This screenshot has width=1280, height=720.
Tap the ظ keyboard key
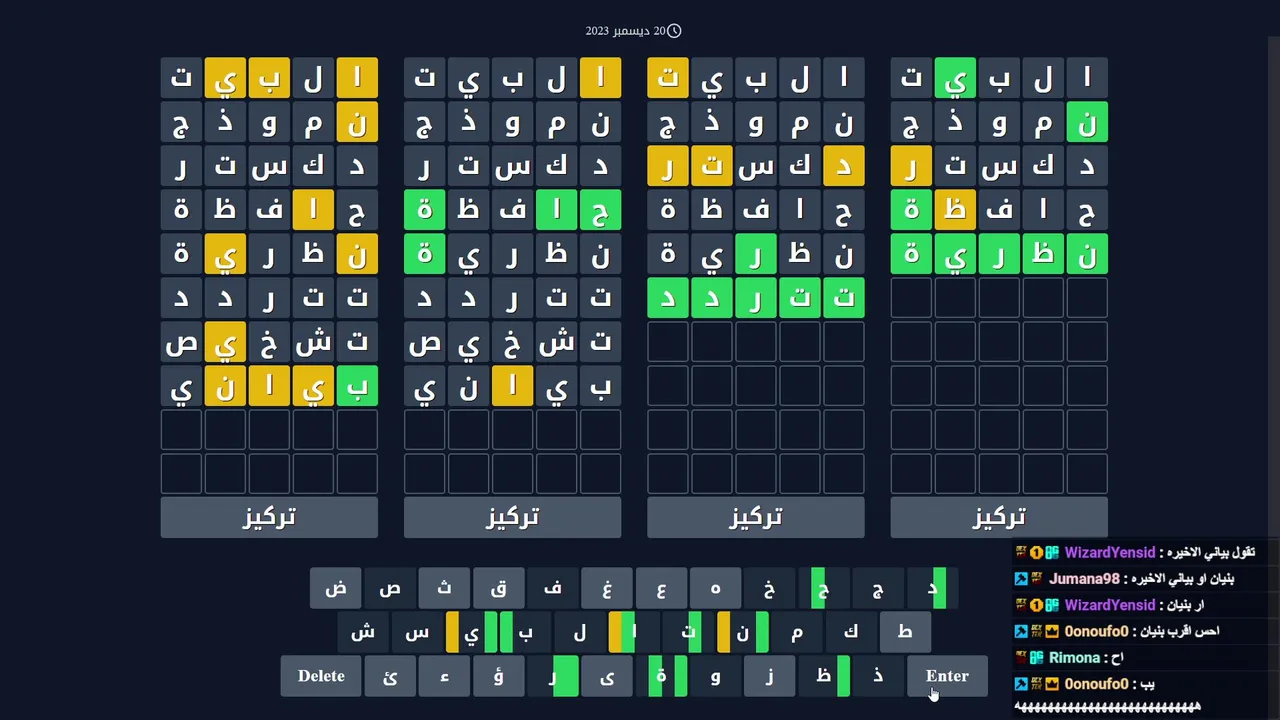[822, 676]
